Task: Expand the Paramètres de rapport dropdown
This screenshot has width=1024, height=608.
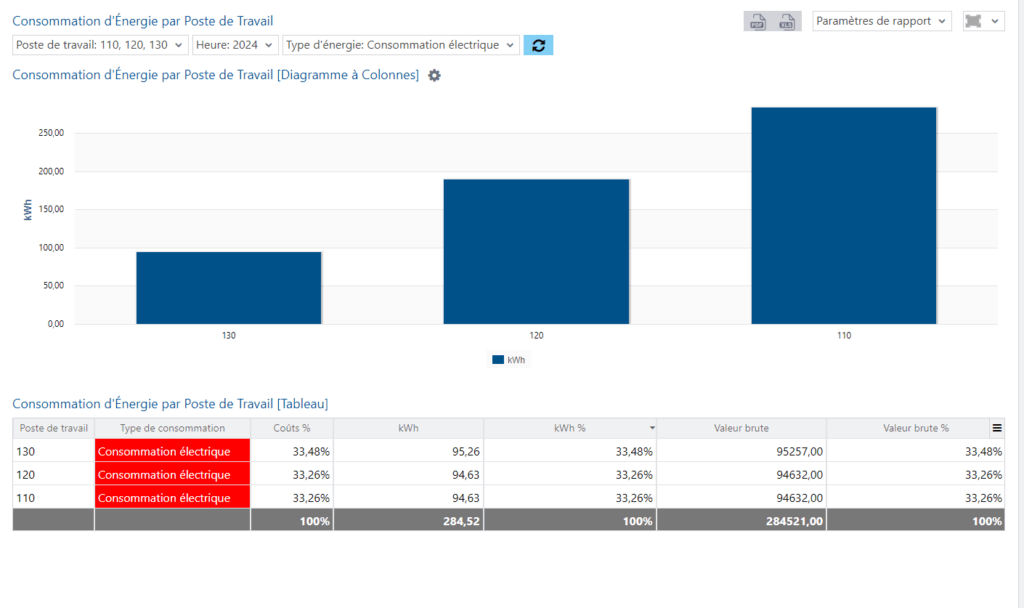Action: (882, 21)
